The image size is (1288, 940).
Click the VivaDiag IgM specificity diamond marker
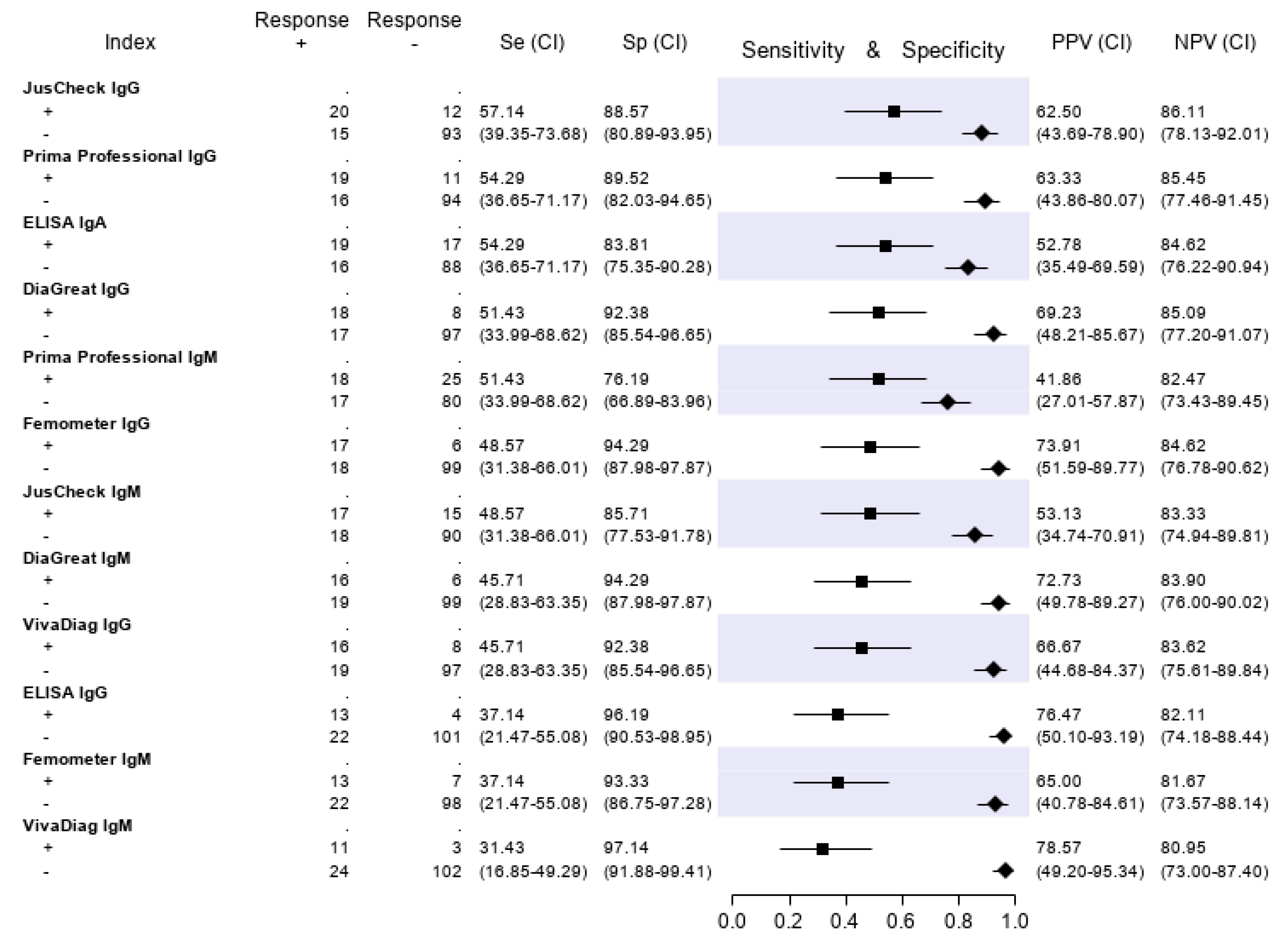pyautogui.click(x=1005, y=871)
